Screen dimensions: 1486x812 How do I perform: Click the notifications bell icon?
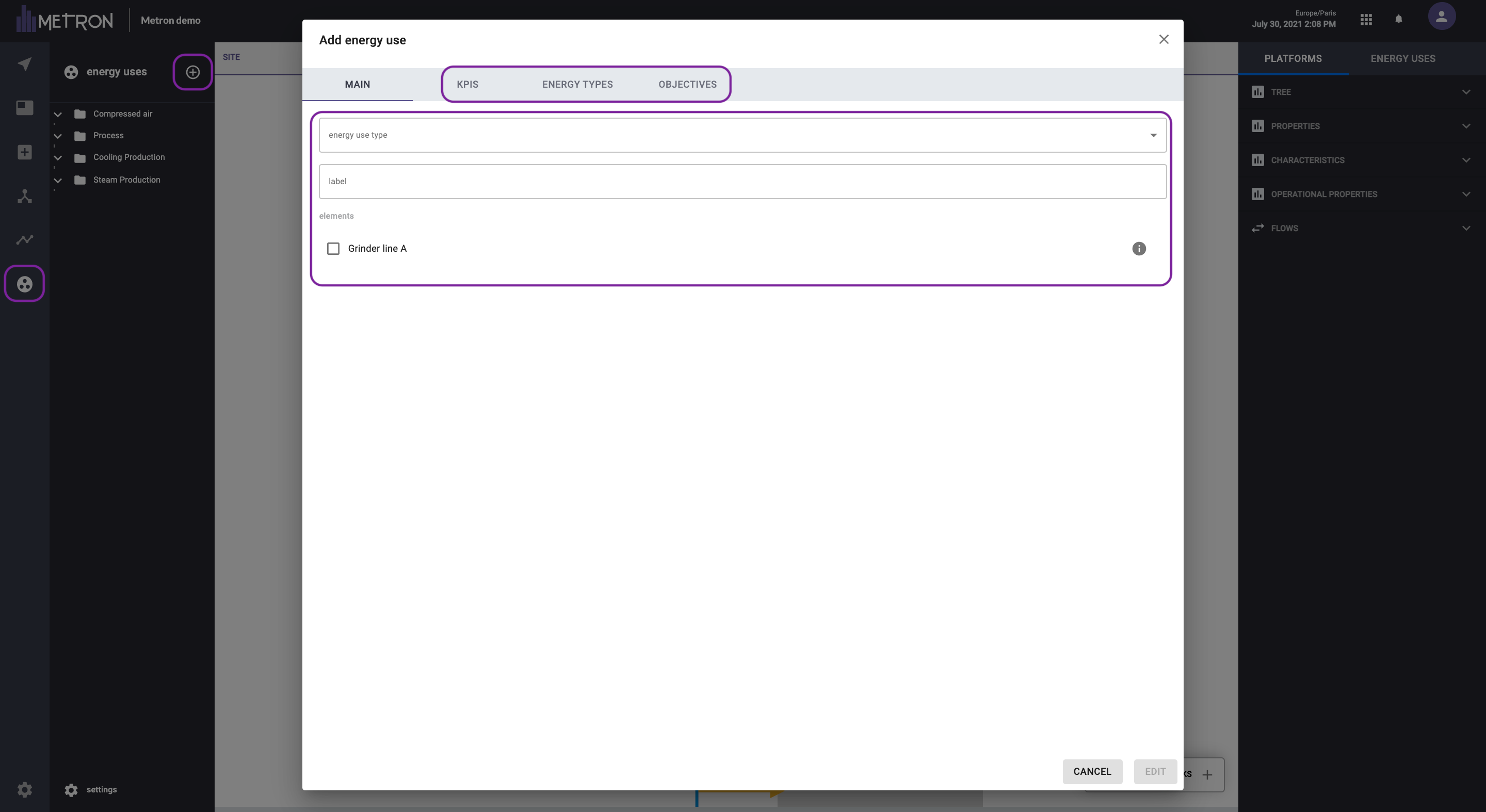tap(1398, 19)
